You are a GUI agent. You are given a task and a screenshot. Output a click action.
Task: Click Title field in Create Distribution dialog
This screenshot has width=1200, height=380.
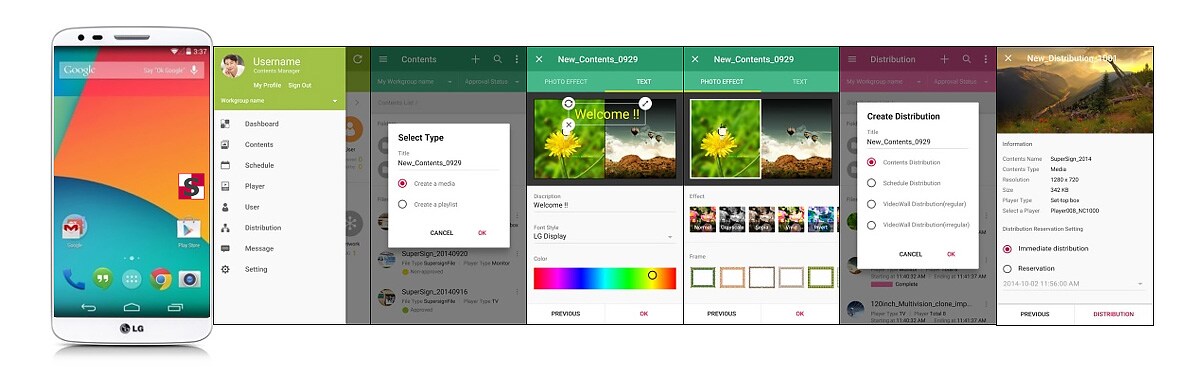(x=918, y=142)
